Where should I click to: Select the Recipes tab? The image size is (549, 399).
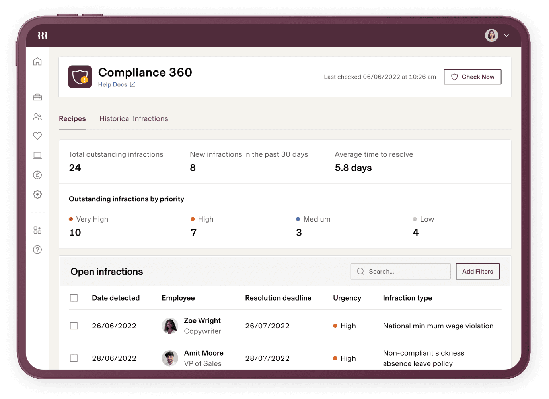click(72, 119)
